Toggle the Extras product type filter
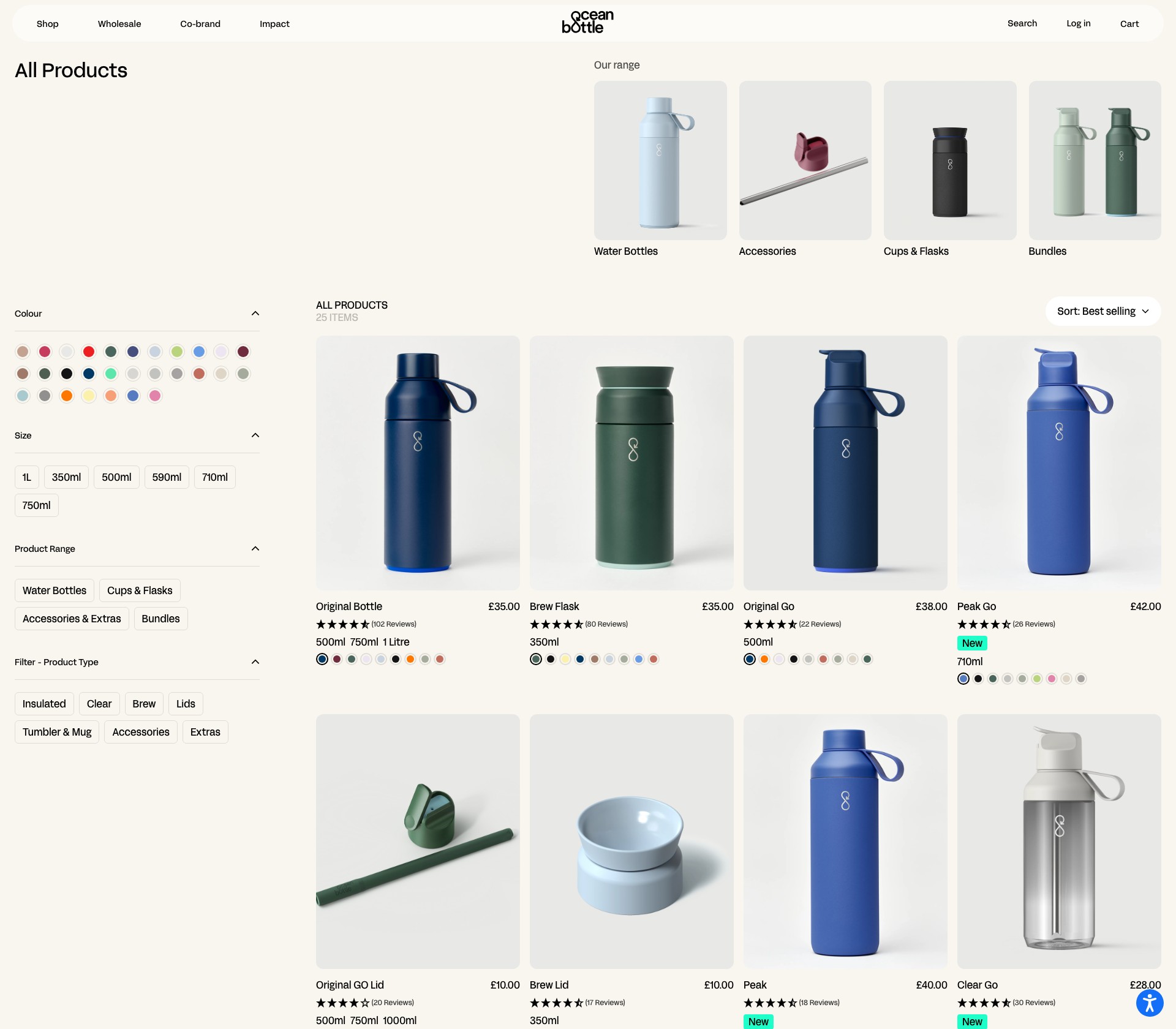The height and width of the screenshot is (1029, 1176). pos(205,732)
